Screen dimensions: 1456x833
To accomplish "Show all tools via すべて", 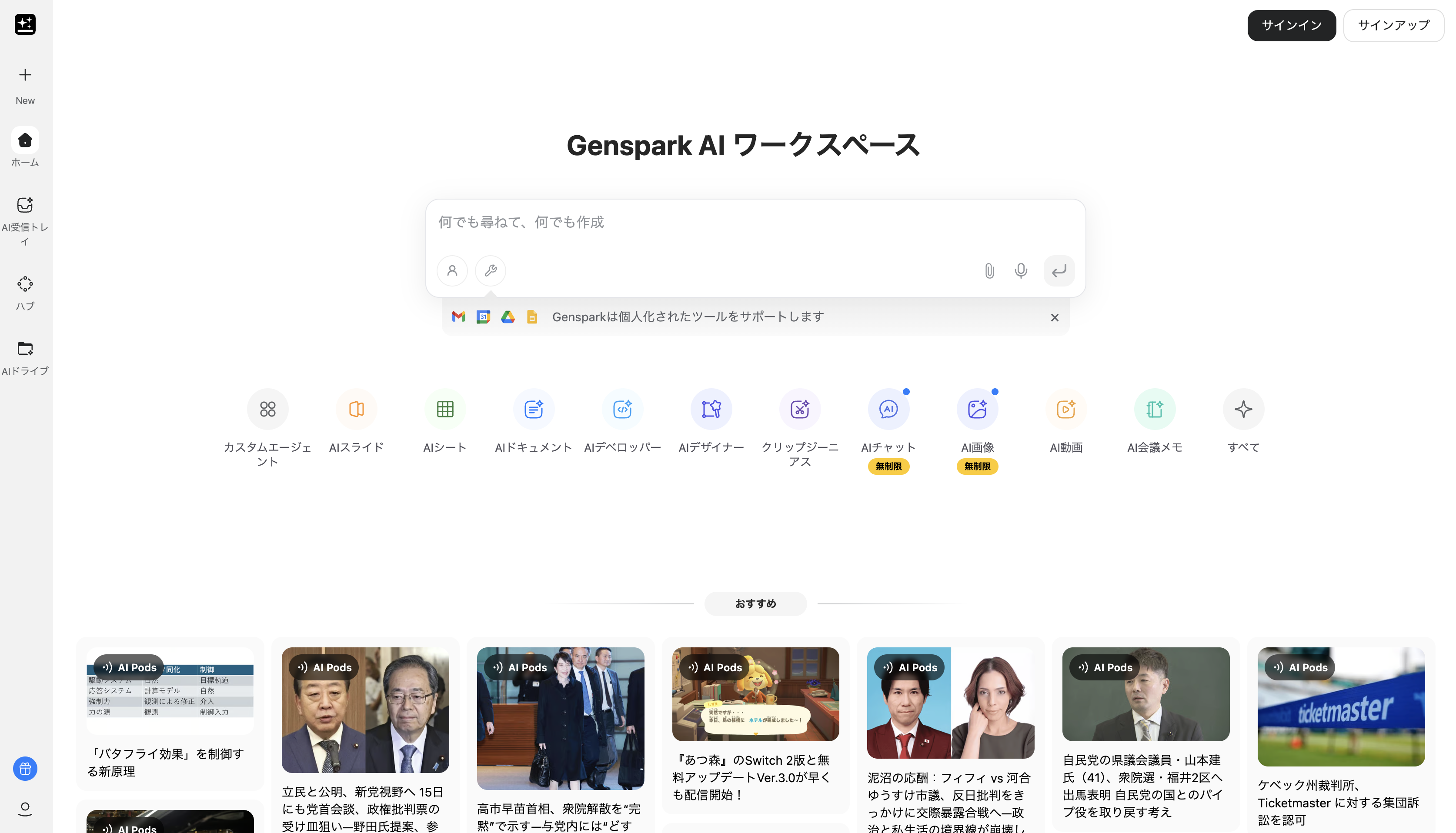I will pos(1243,409).
